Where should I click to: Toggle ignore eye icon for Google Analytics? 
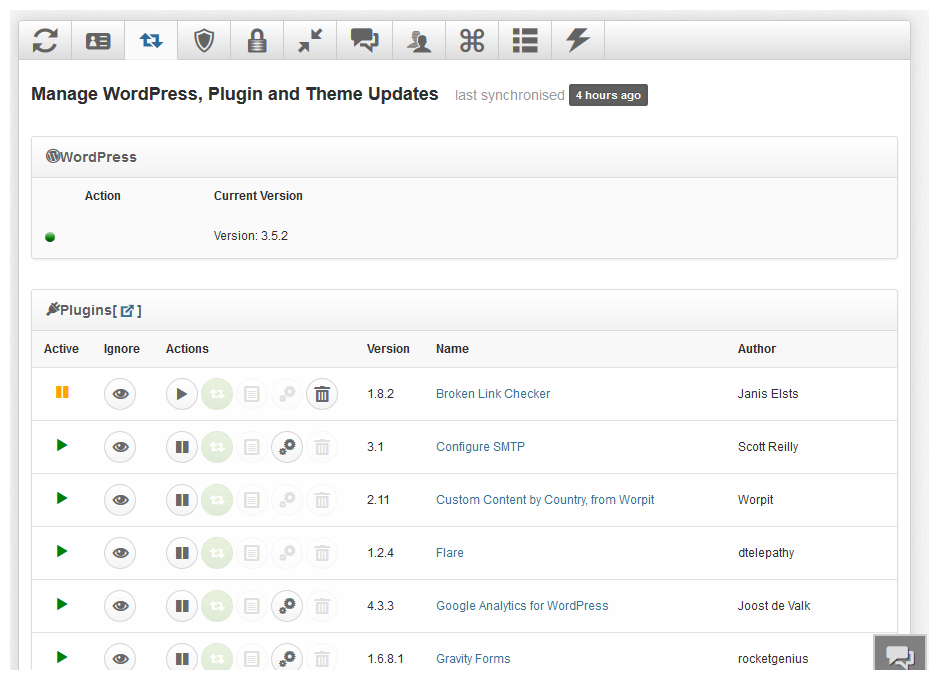click(x=119, y=606)
